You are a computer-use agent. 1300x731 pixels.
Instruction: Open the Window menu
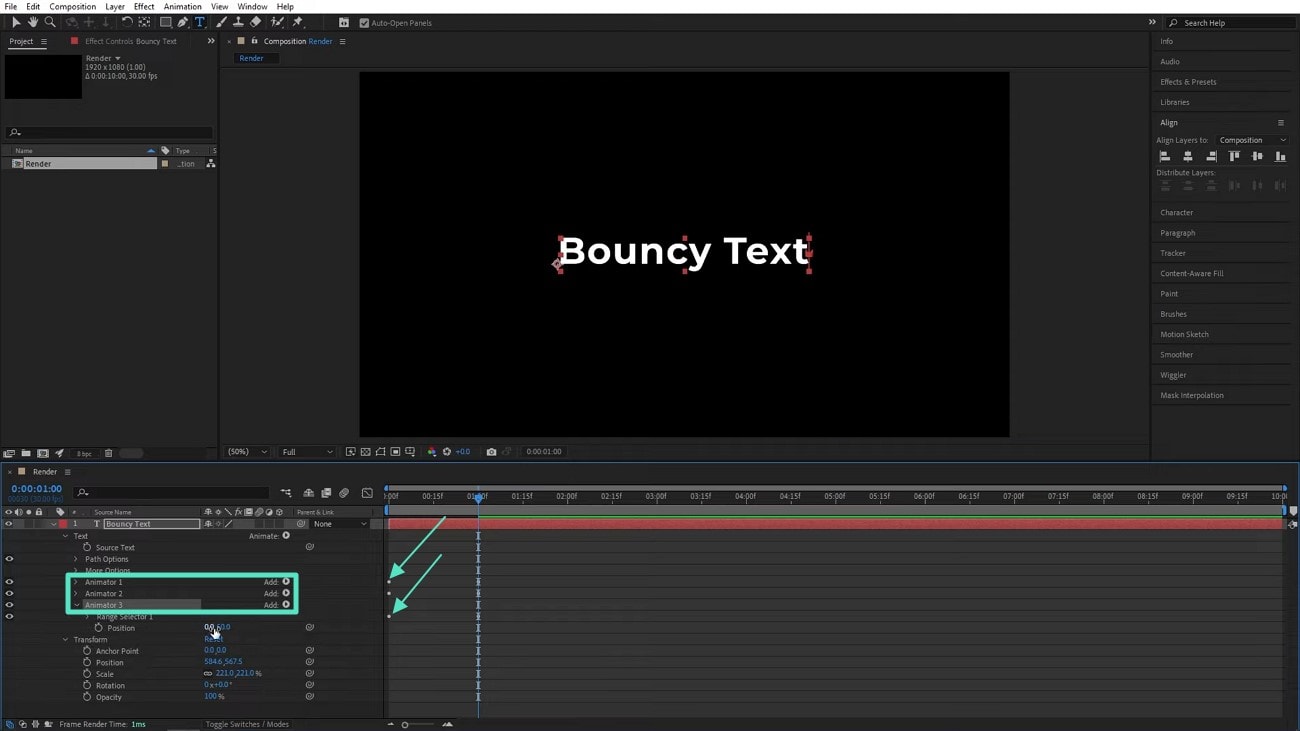click(252, 7)
